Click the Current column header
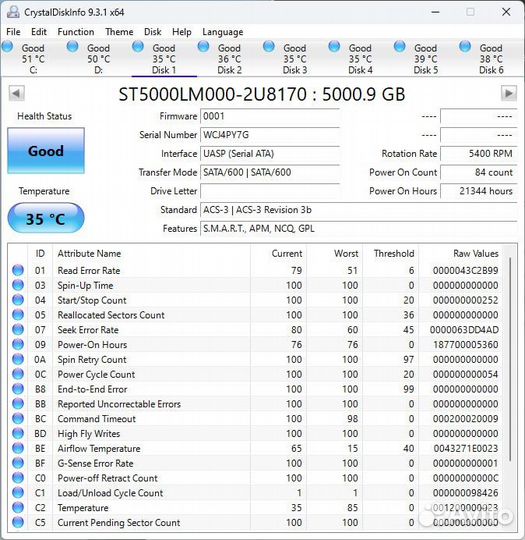Screen dimensions: 525x540 (x=278, y=253)
